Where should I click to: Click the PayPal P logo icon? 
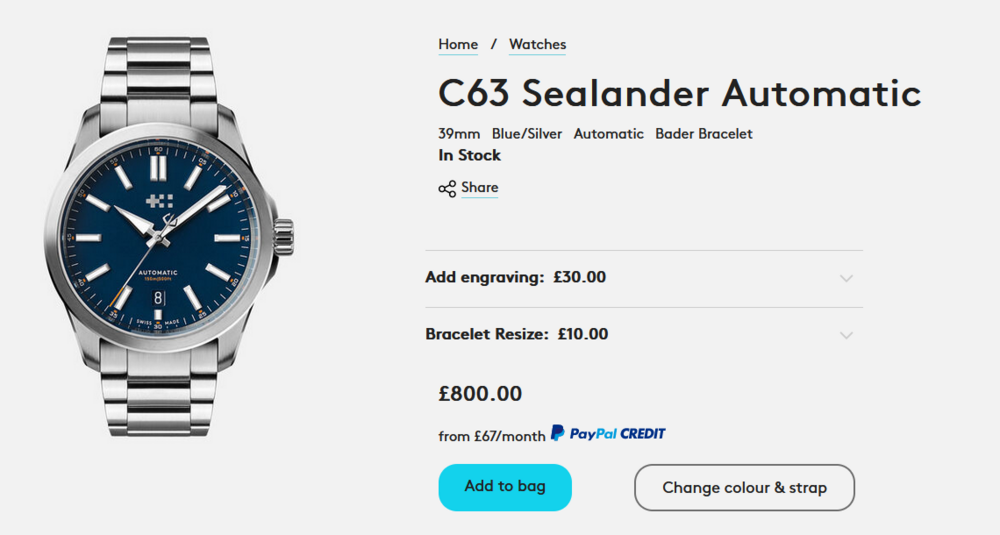click(x=557, y=433)
